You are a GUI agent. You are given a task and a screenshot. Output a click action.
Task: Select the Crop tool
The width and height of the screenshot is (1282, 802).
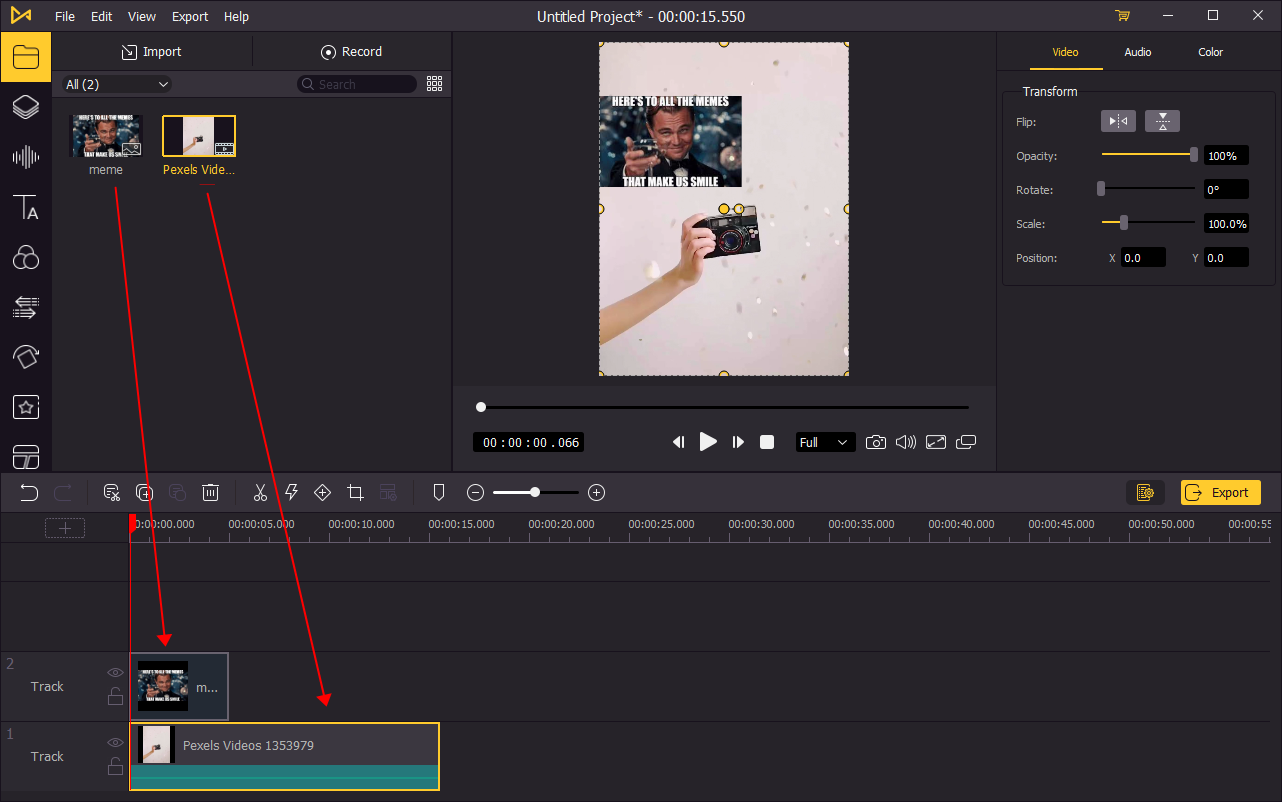(355, 492)
